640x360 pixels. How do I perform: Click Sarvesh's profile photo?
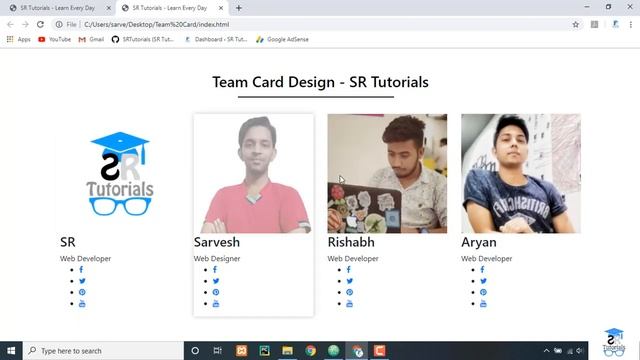pyautogui.click(x=253, y=173)
